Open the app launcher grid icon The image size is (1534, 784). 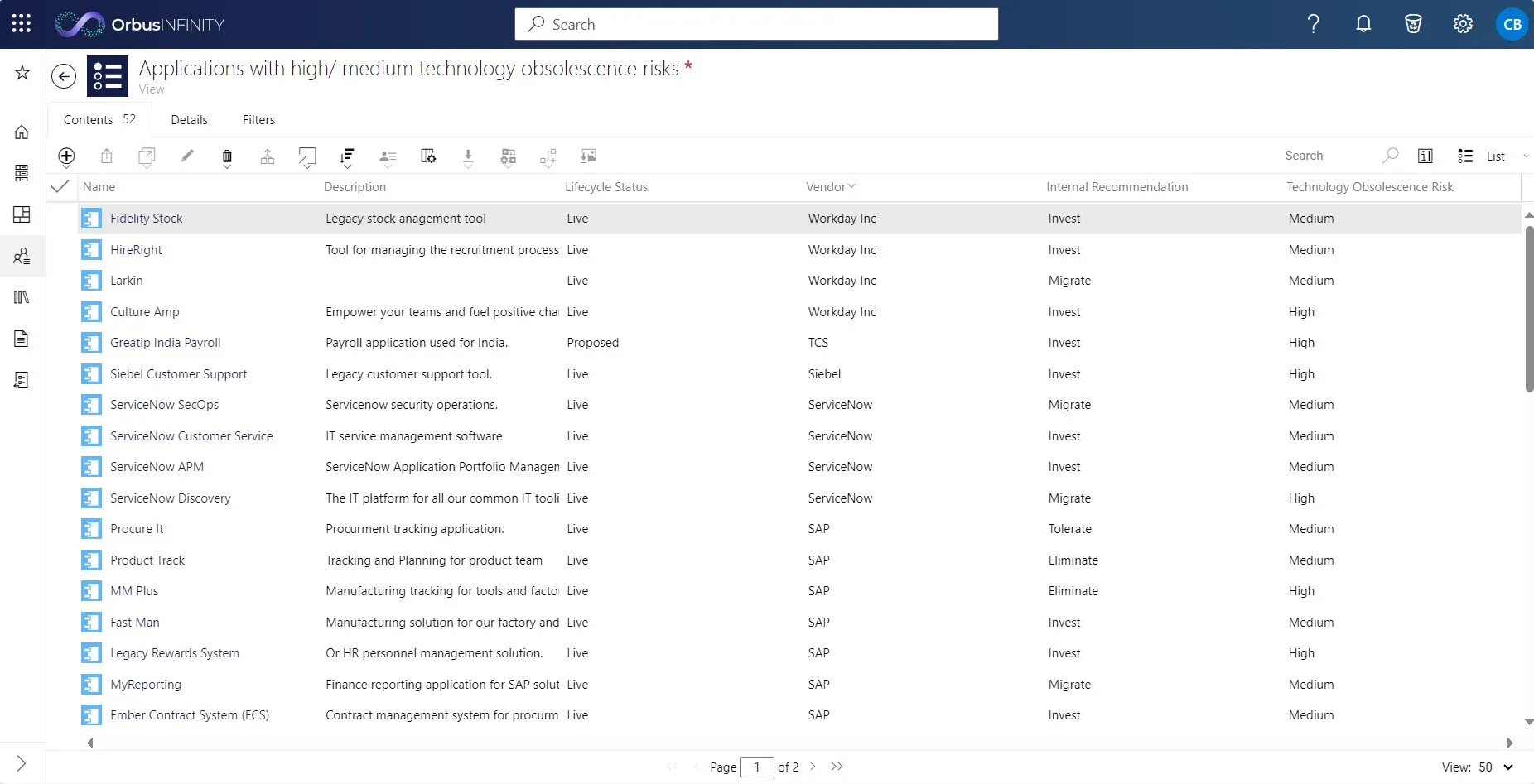22,24
